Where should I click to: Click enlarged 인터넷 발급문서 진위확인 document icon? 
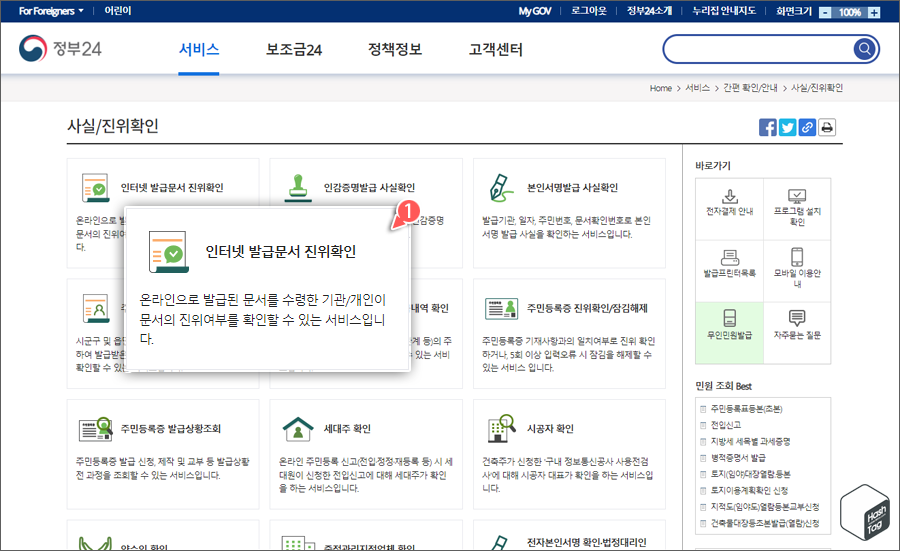pos(168,252)
